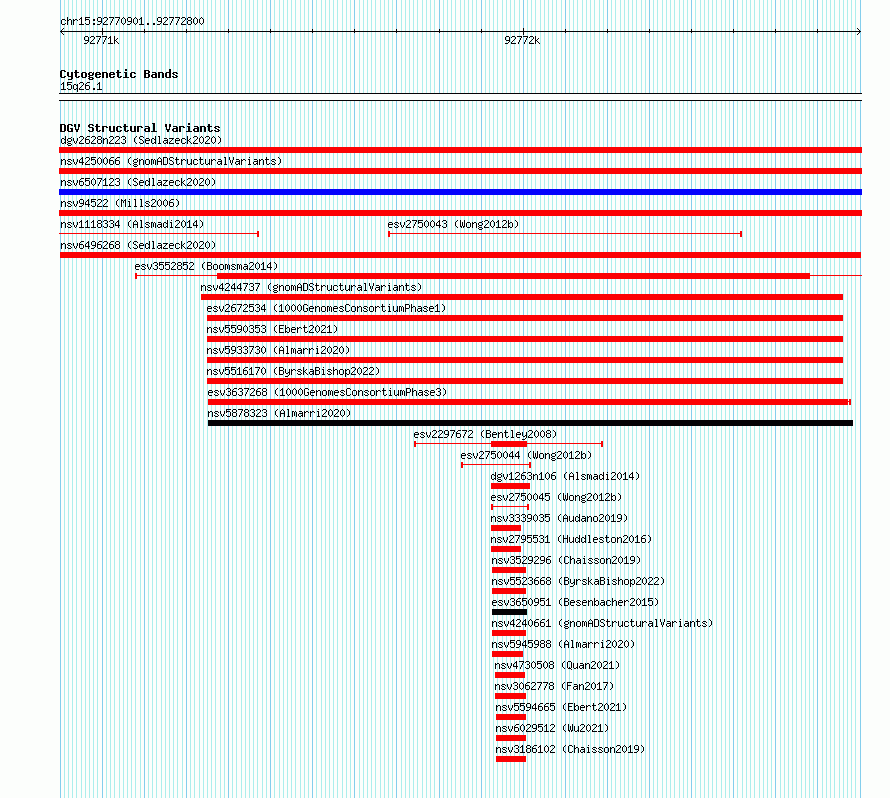
Task: Click the short black esv3650951 bar
Action: click(509, 612)
